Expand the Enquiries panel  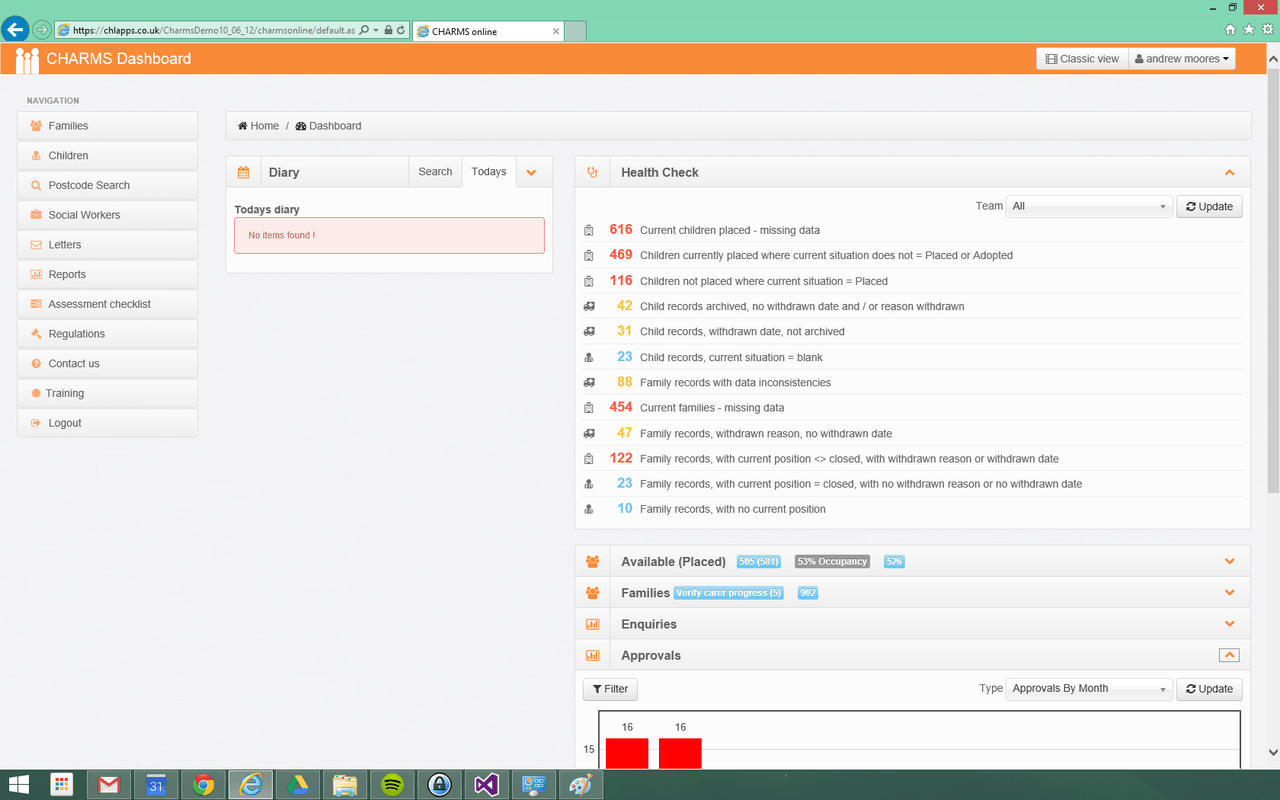(1230, 624)
